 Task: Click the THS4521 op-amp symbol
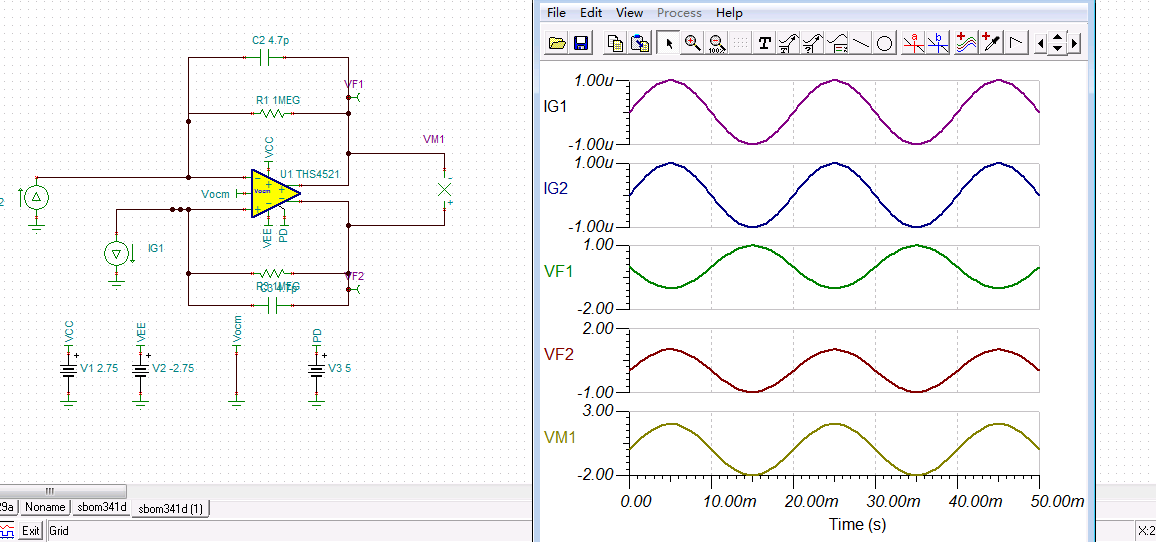coord(272,192)
